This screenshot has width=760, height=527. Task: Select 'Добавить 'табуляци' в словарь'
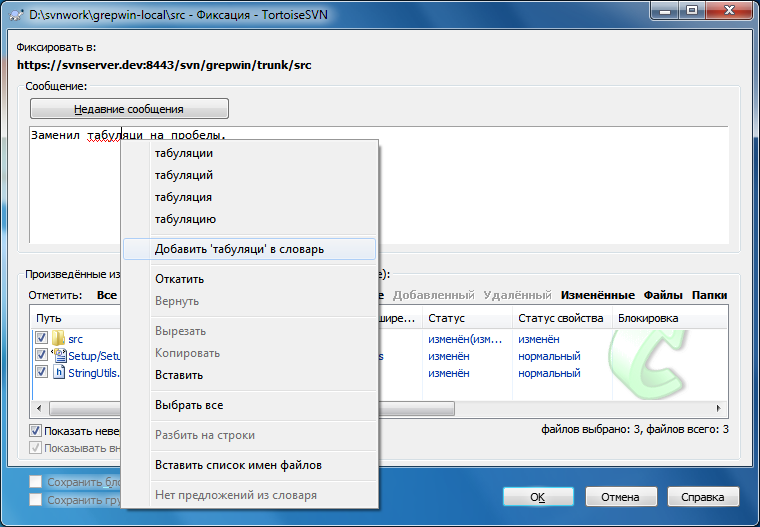pos(250,249)
